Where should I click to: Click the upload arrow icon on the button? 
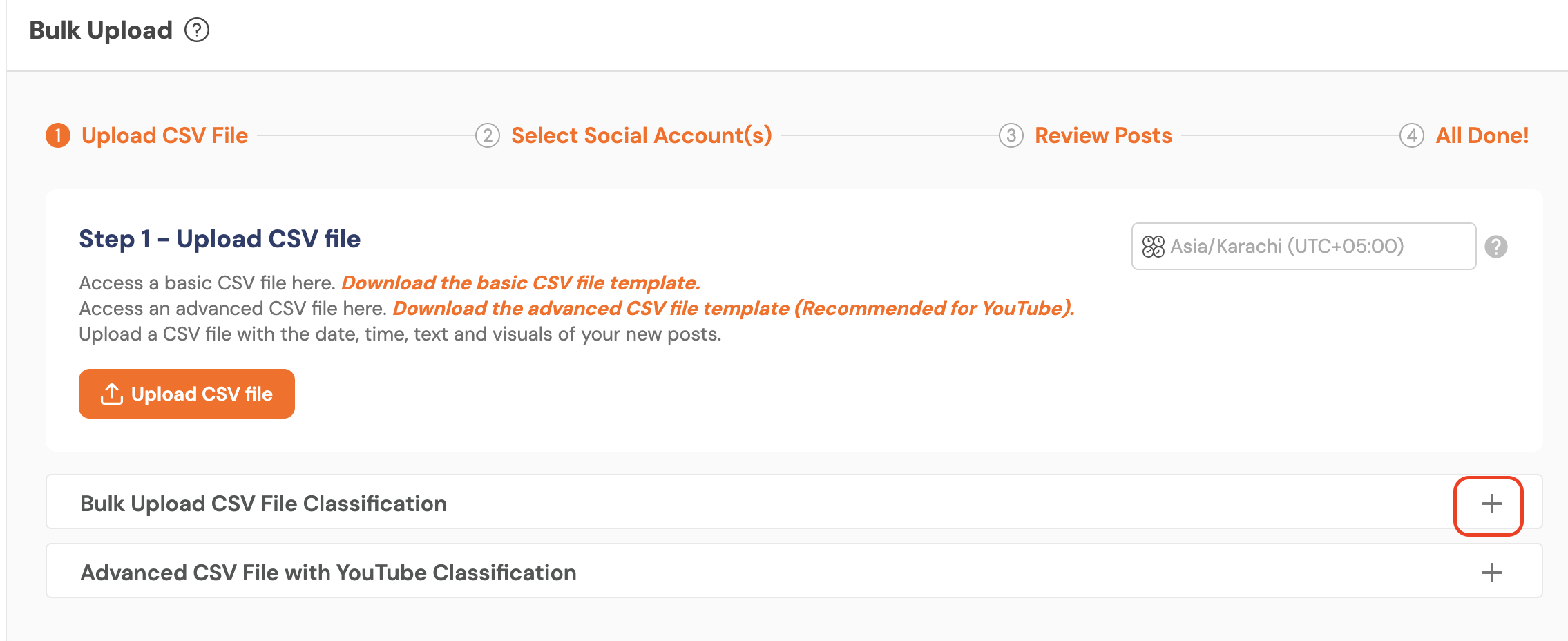(112, 394)
